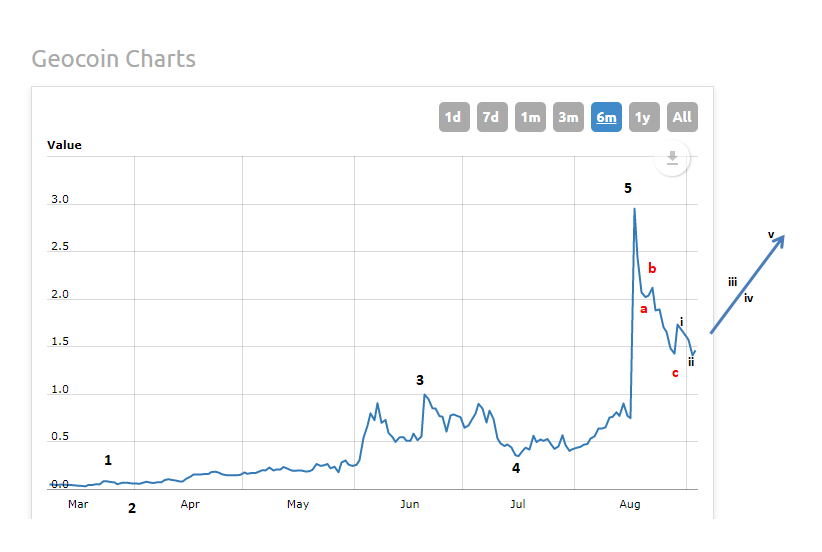Select the wave 3 label
Viewport: 822px width, 552px height.
click(x=420, y=380)
